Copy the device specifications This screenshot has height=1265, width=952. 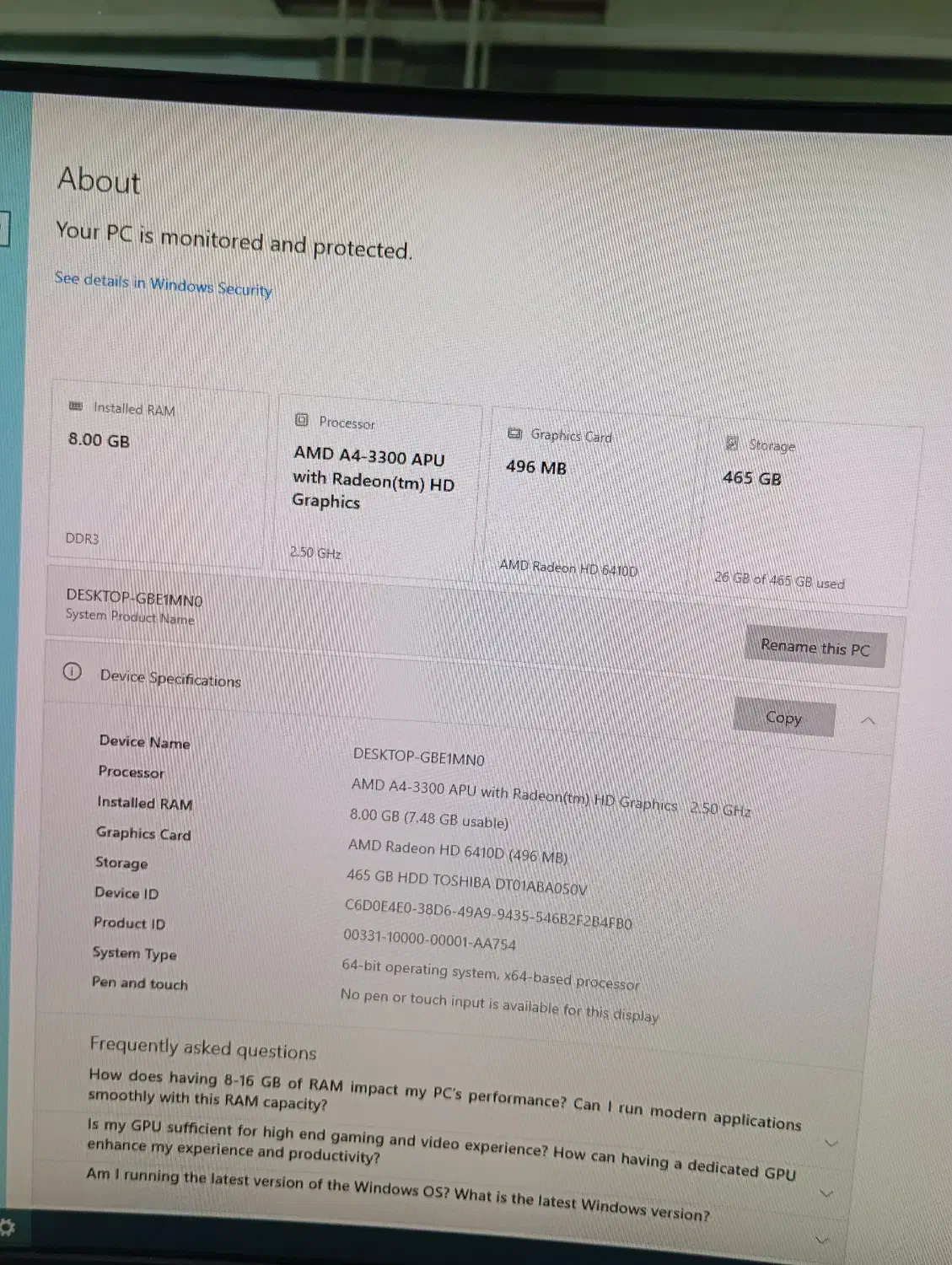784,718
